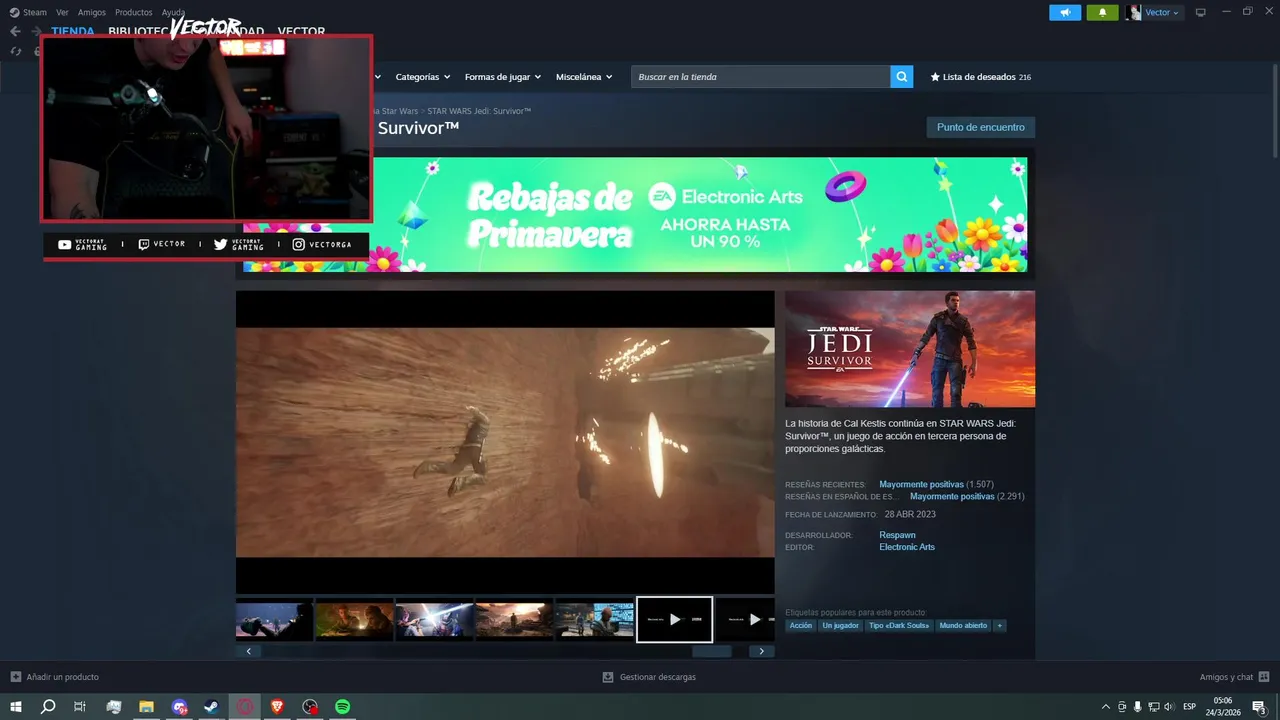Open the Amigos menu
Viewport: 1280px width, 720px height.
[92, 12]
